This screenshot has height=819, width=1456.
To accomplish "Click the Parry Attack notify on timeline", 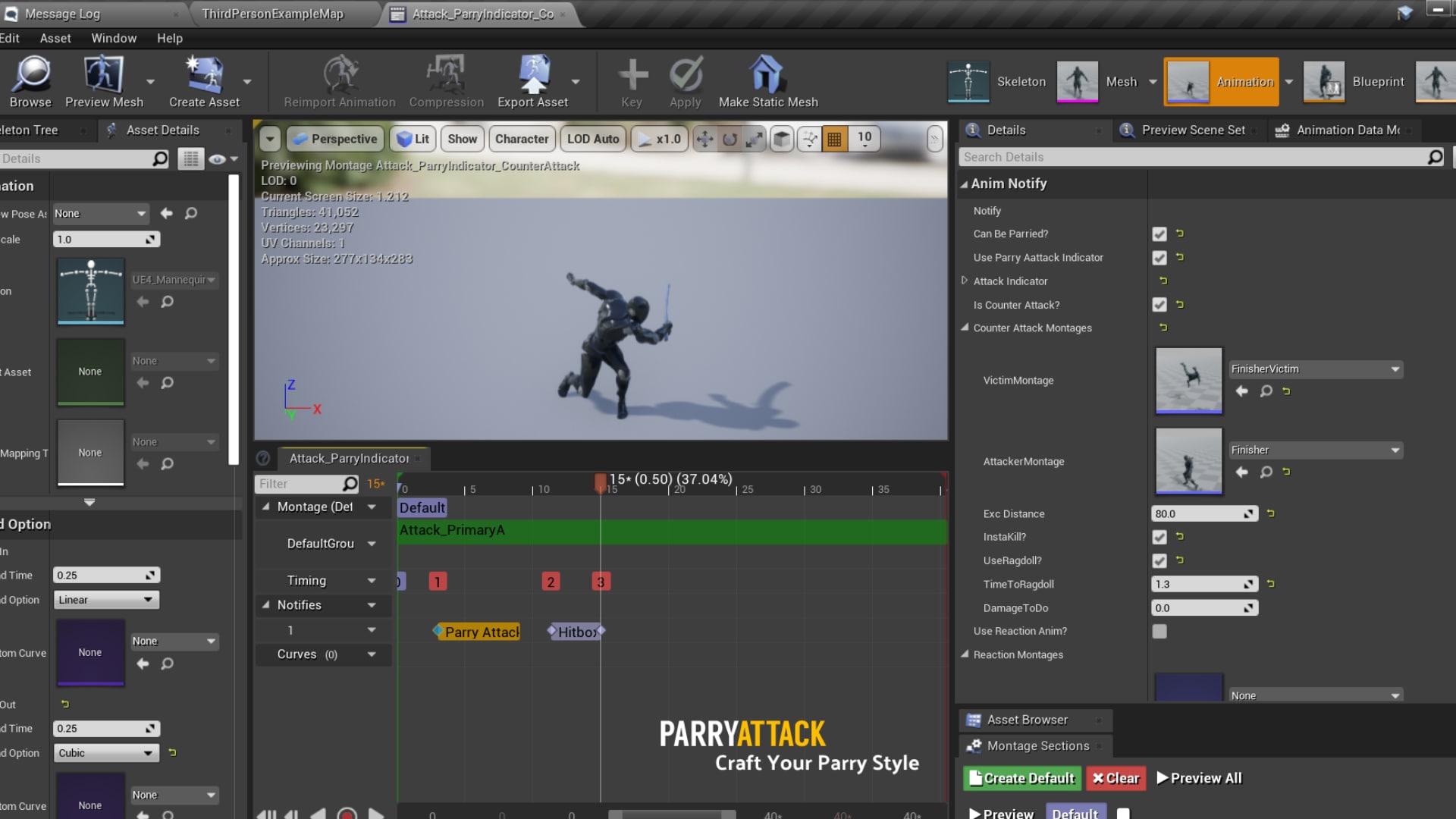I will 478,631.
